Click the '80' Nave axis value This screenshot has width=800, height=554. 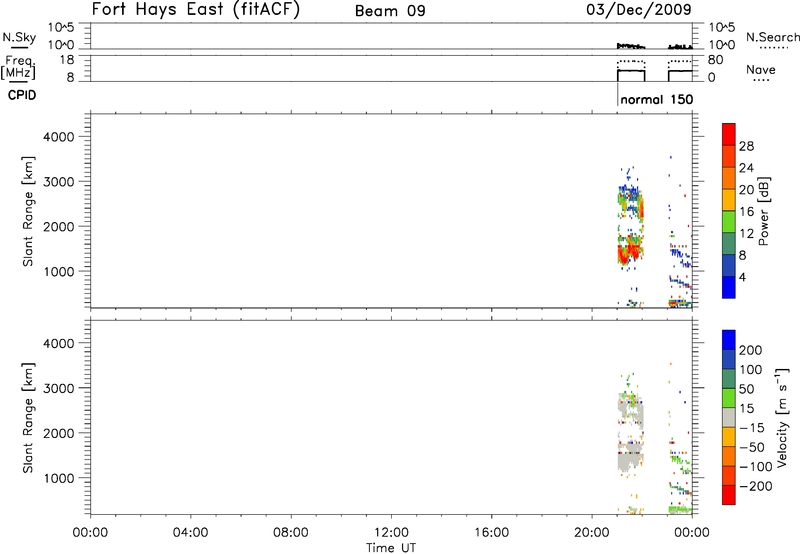715,60
